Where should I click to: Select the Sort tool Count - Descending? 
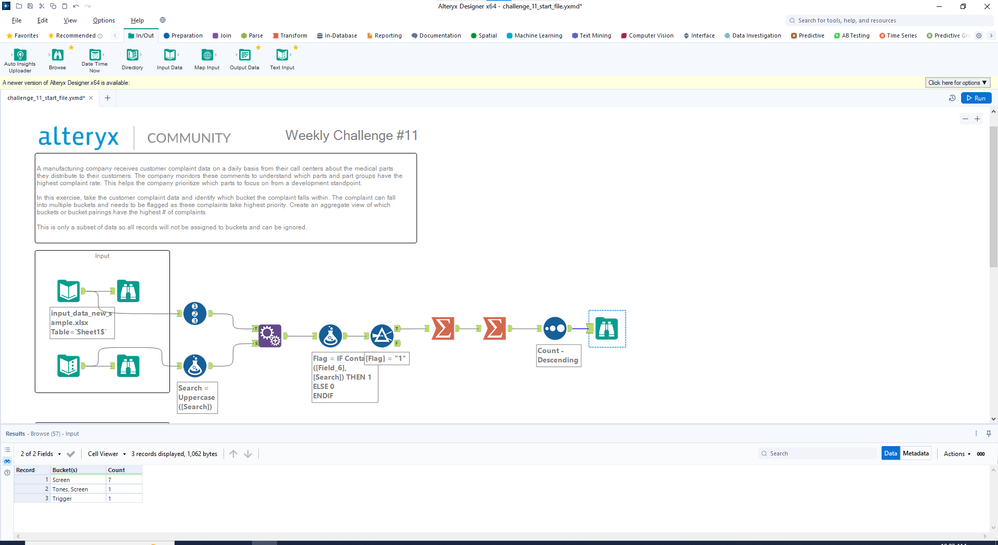555,329
